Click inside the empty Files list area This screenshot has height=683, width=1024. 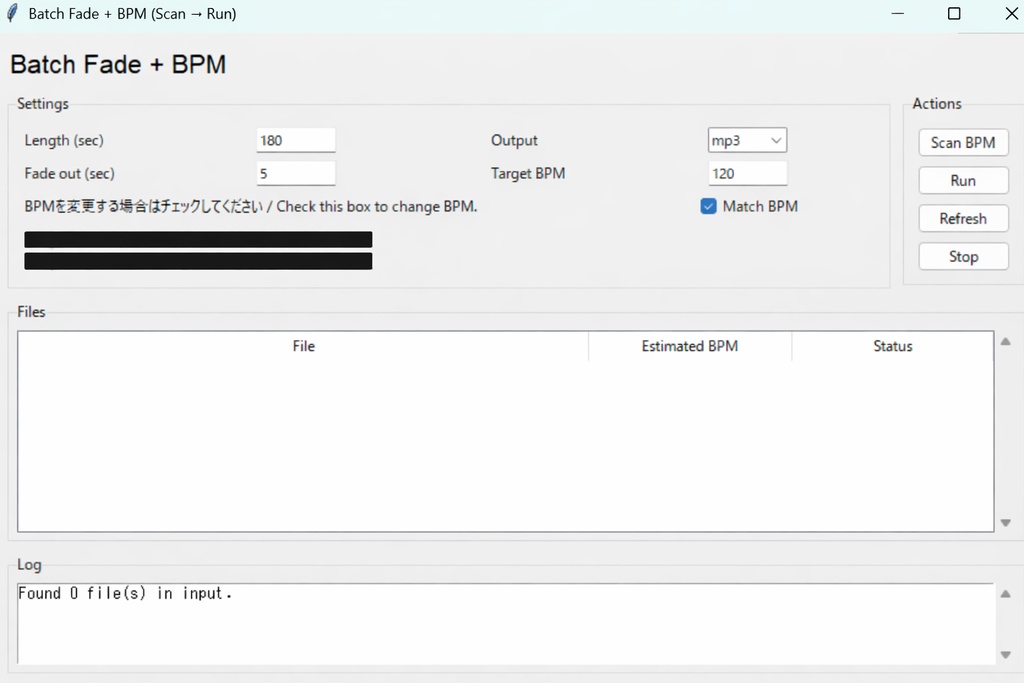point(500,440)
